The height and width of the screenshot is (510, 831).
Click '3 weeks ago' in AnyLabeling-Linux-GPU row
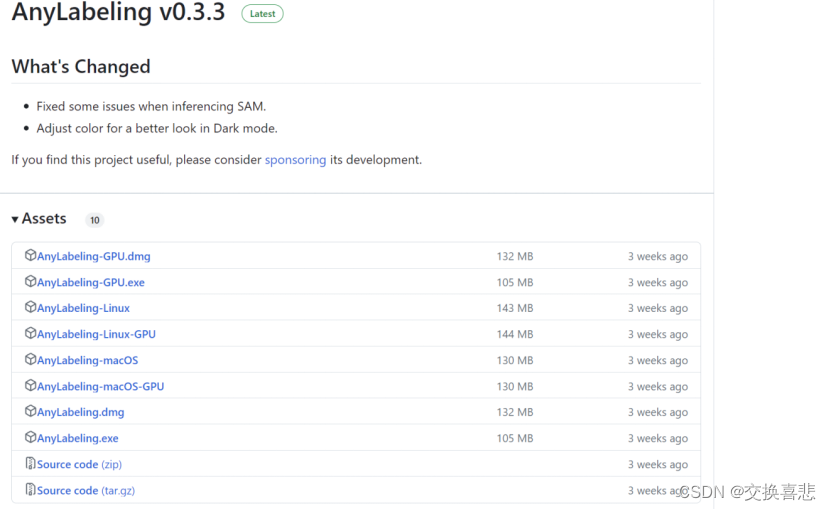point(658,335)
